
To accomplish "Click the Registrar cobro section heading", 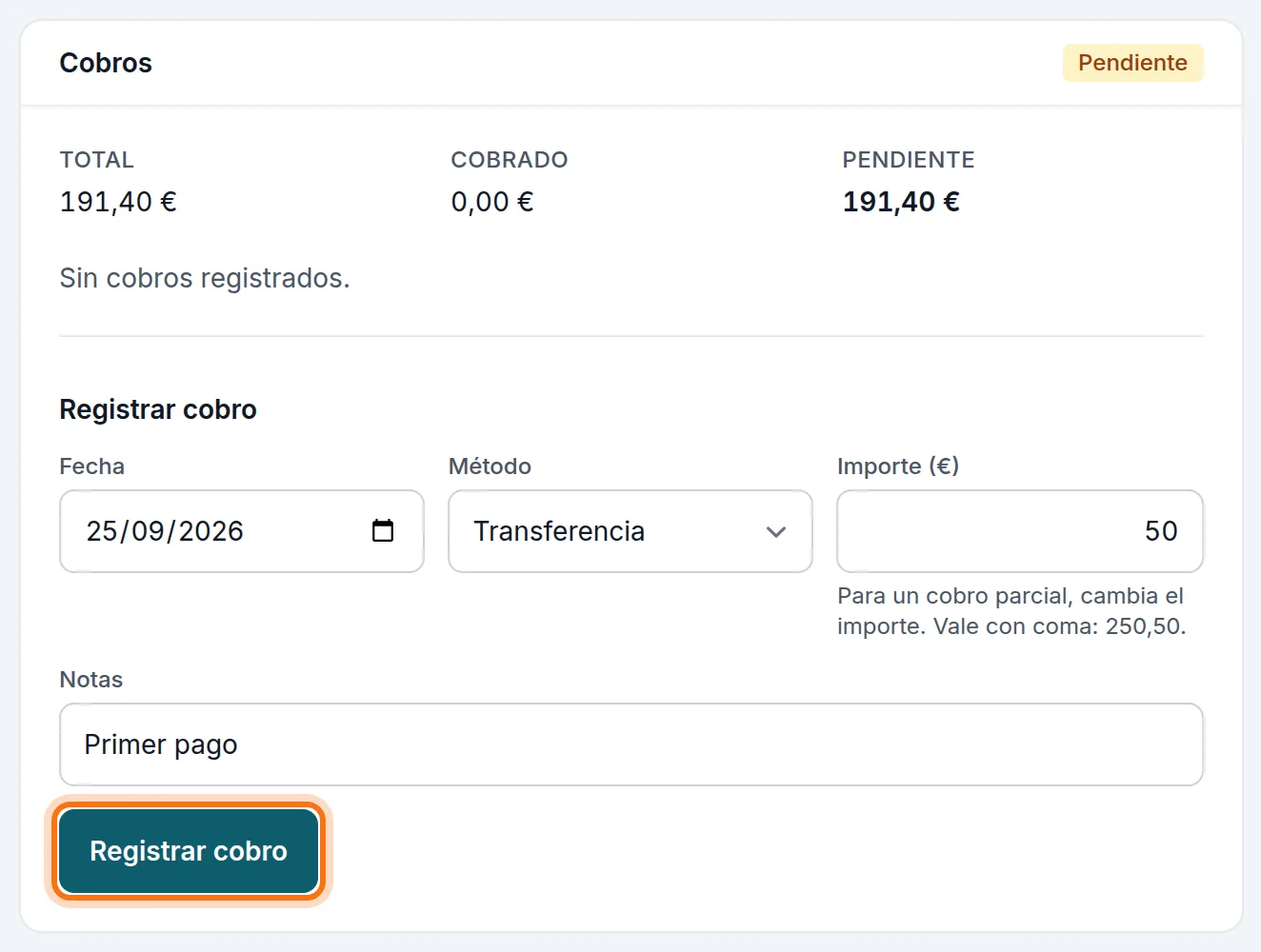I will [x=158, y=409].
